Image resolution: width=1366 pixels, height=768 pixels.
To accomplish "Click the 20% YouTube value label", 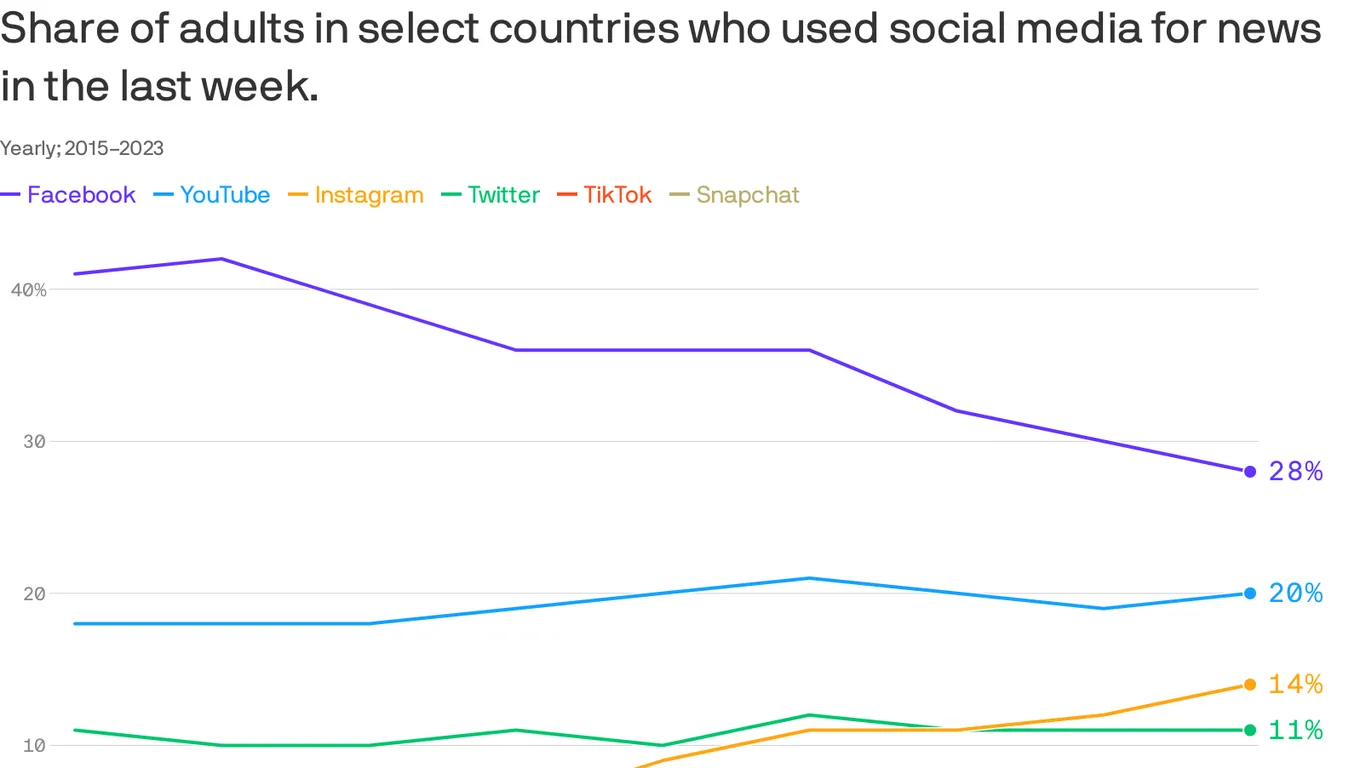I will (1295, 593).
